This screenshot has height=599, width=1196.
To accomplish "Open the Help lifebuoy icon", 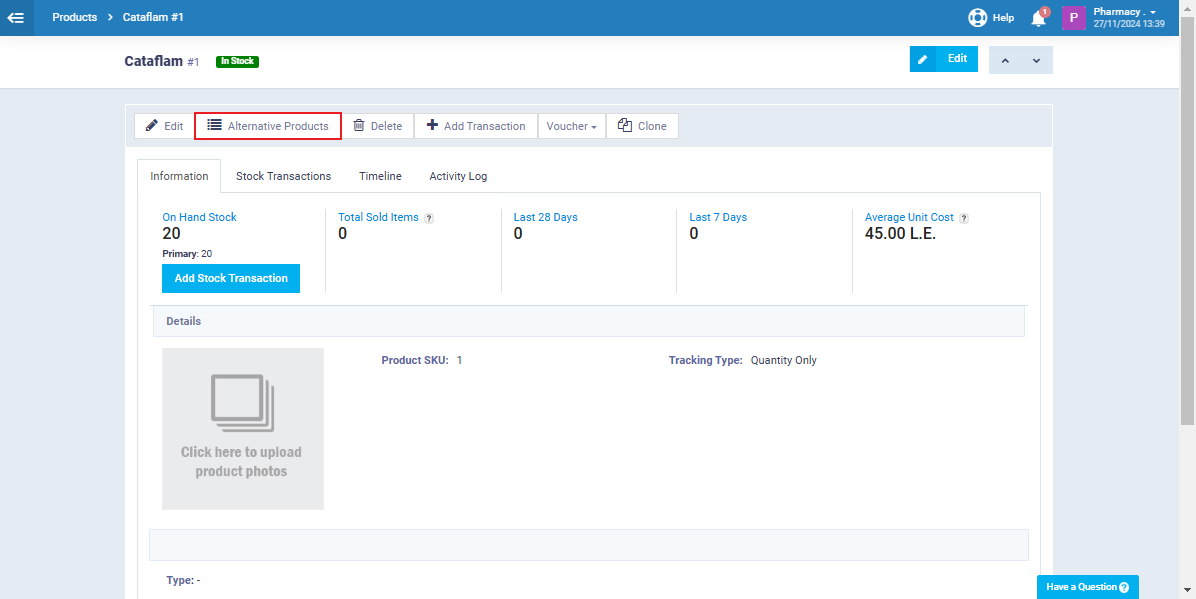I will [977, 18].
